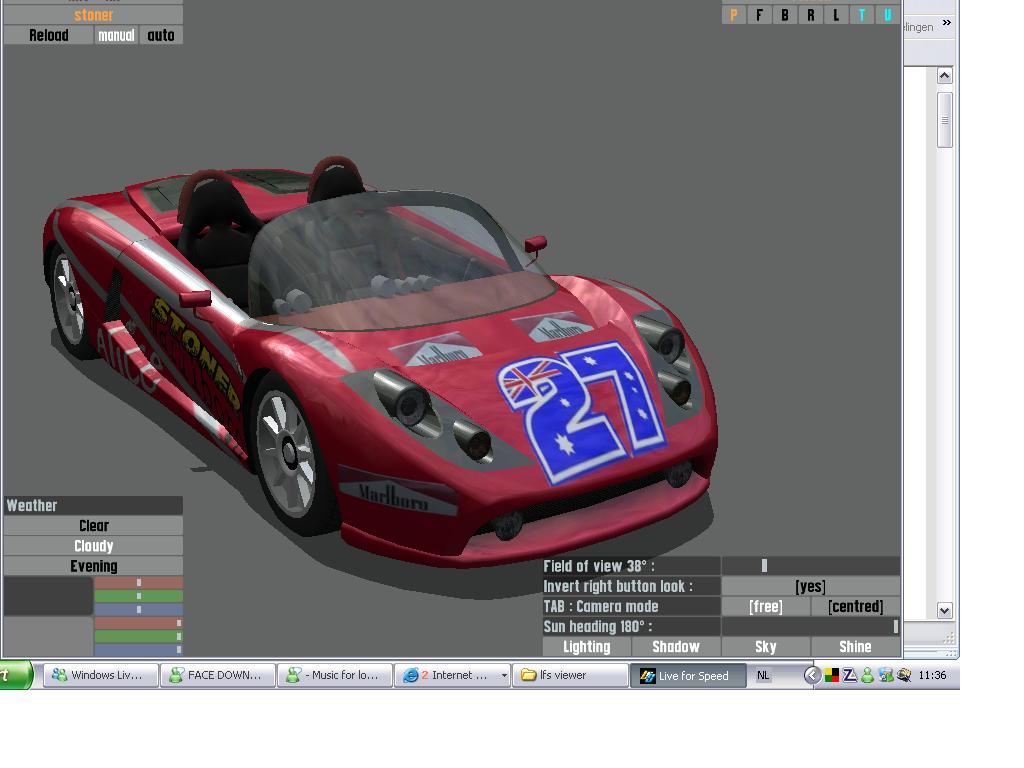Image resolution: width=1024 pixels, height=768 pixels.
Task: Choose Clear weather
Action: coord(93,526)
